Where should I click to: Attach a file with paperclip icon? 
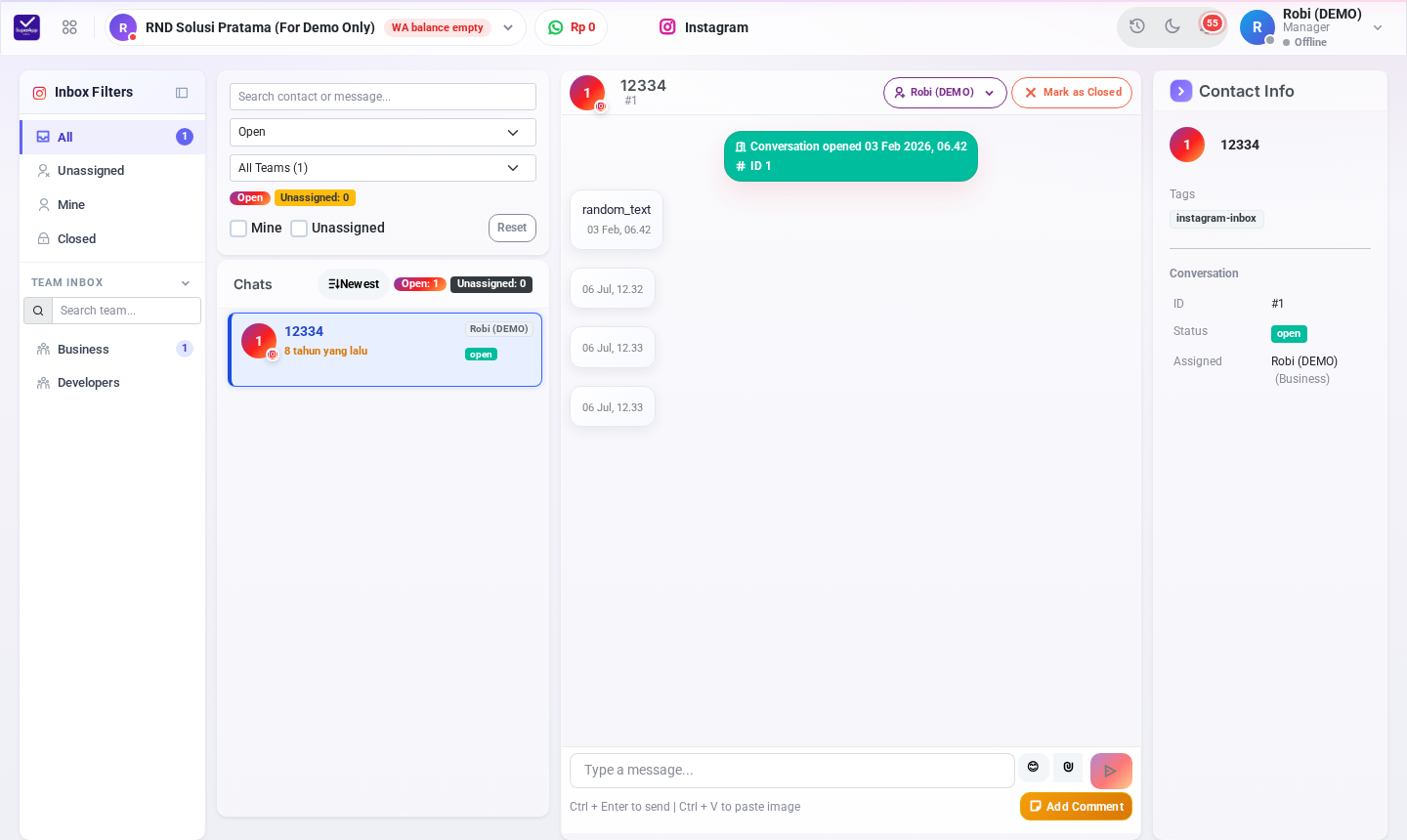tap(1068, 767)
